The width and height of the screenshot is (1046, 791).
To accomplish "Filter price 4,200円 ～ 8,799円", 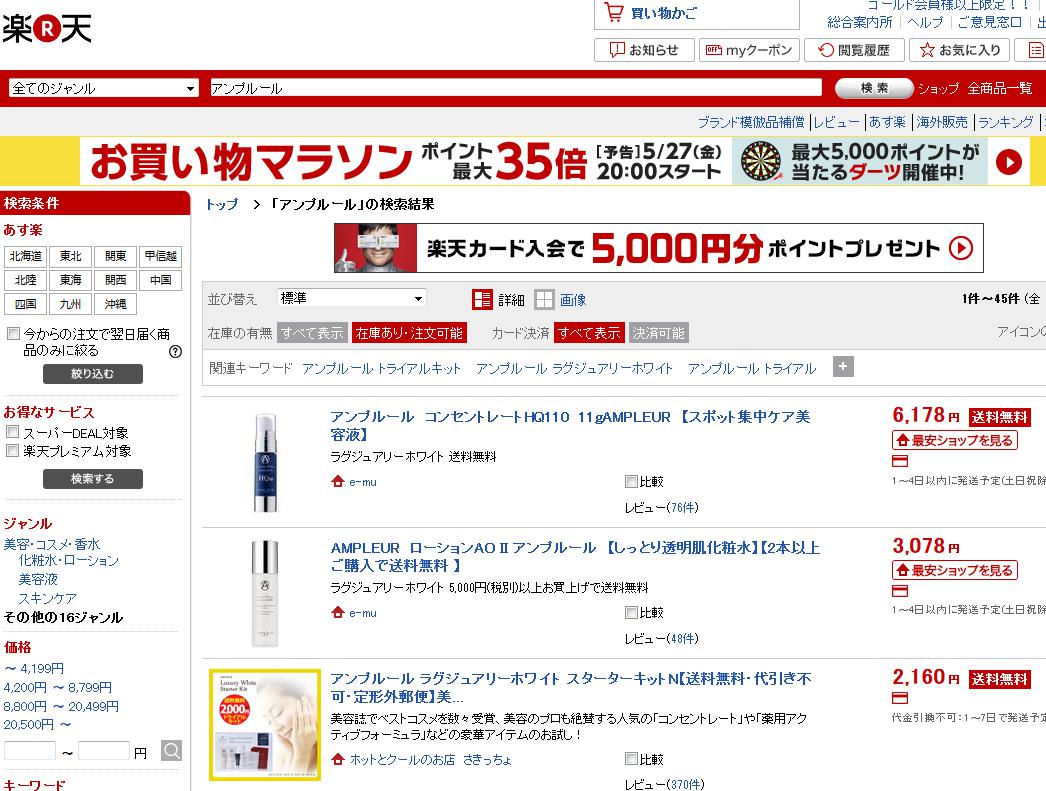I will click(58, 688).
